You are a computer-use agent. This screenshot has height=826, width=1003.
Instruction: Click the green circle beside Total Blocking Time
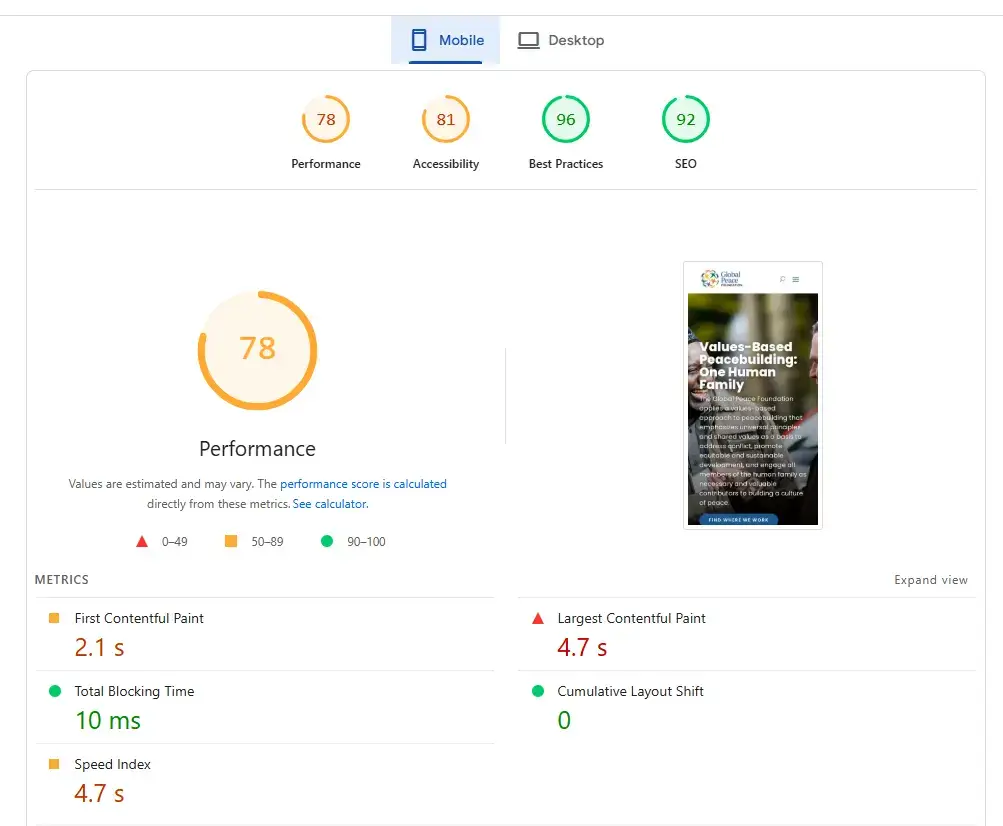pos(55,692)
